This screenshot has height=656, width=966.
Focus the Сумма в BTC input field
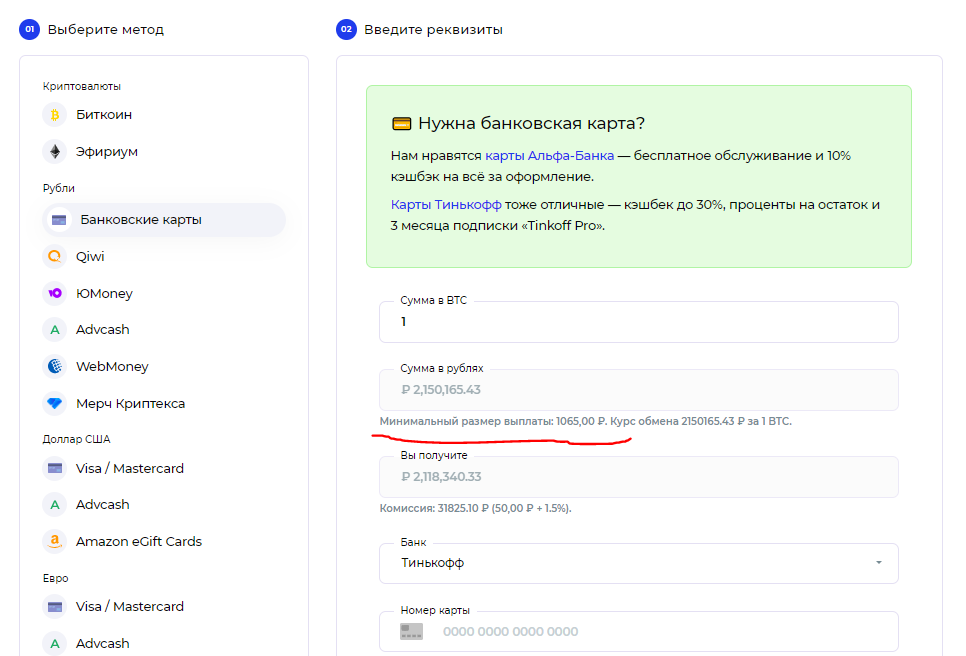[x=639, y=322]
